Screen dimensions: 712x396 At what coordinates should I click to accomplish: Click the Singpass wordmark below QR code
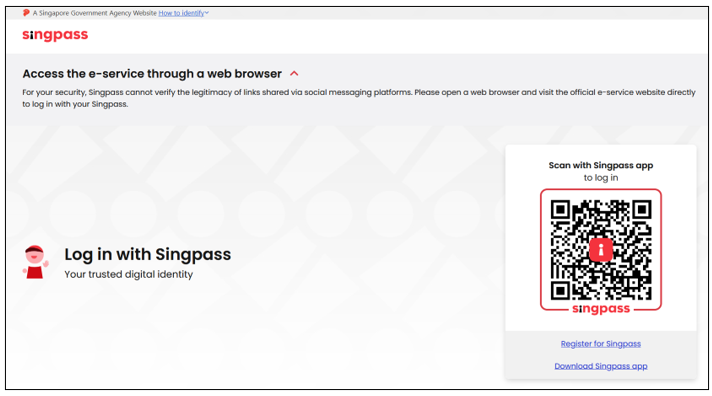coord(601,309)
